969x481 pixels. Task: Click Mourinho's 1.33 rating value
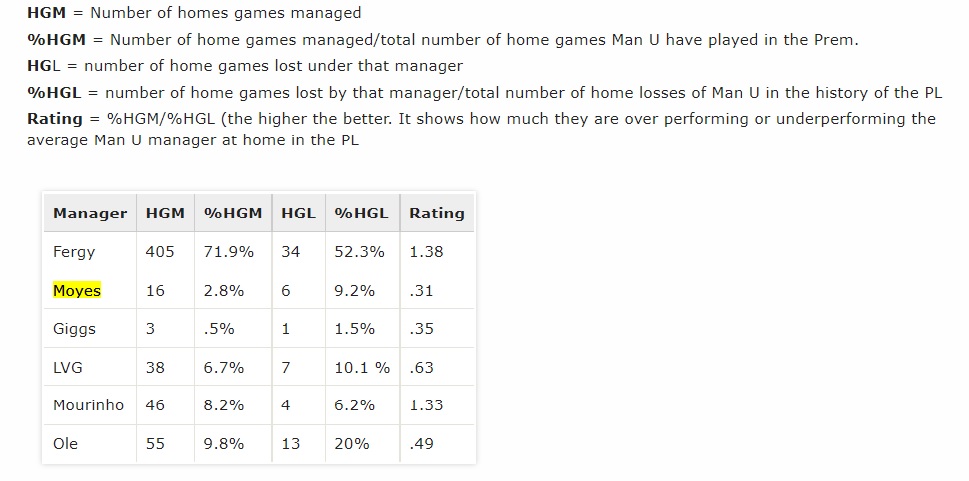[x=426, y=406]
